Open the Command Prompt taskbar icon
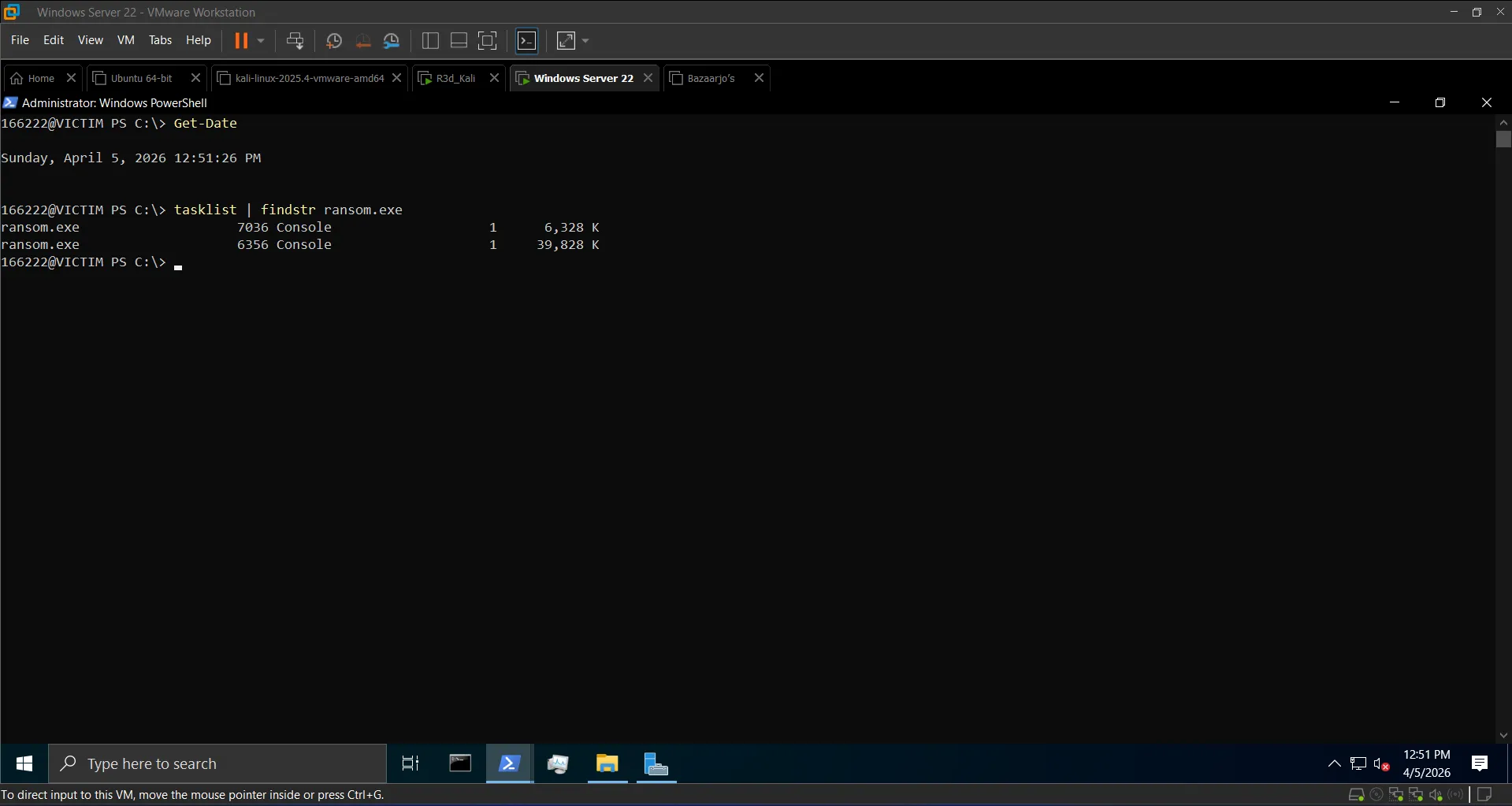Image resolution: width=1512 pixels, height=806 pixels. point(460,763)
